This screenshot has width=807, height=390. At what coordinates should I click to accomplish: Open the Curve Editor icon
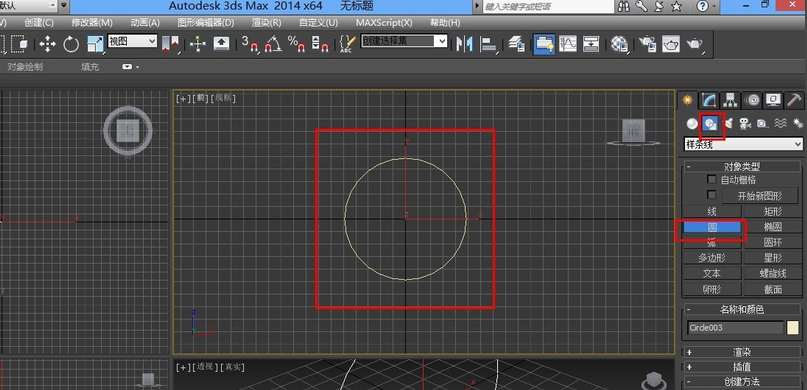(568, 44)
